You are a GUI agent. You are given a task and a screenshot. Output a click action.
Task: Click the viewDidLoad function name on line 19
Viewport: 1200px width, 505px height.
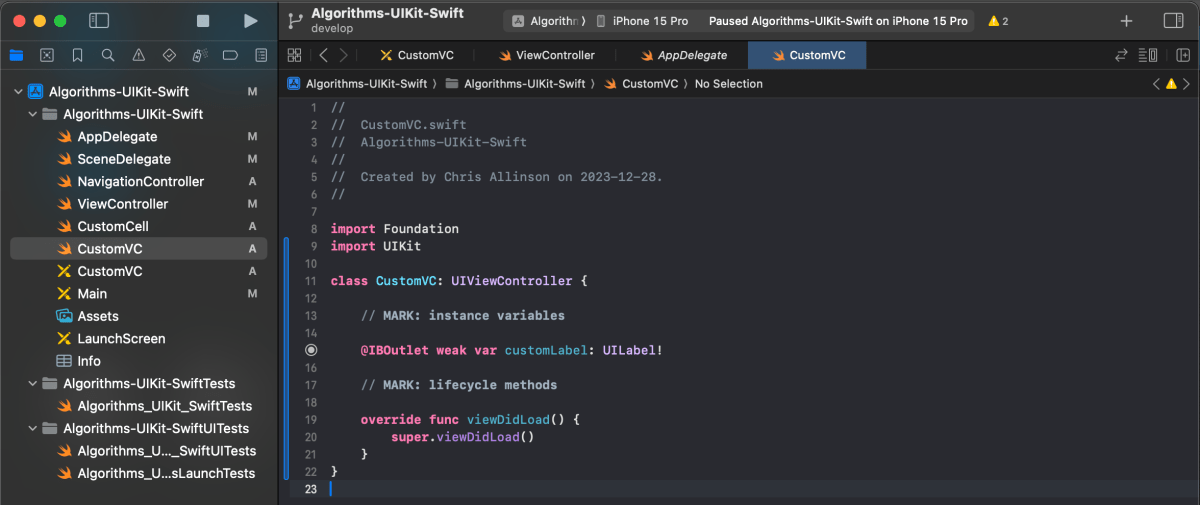[508, 420]
